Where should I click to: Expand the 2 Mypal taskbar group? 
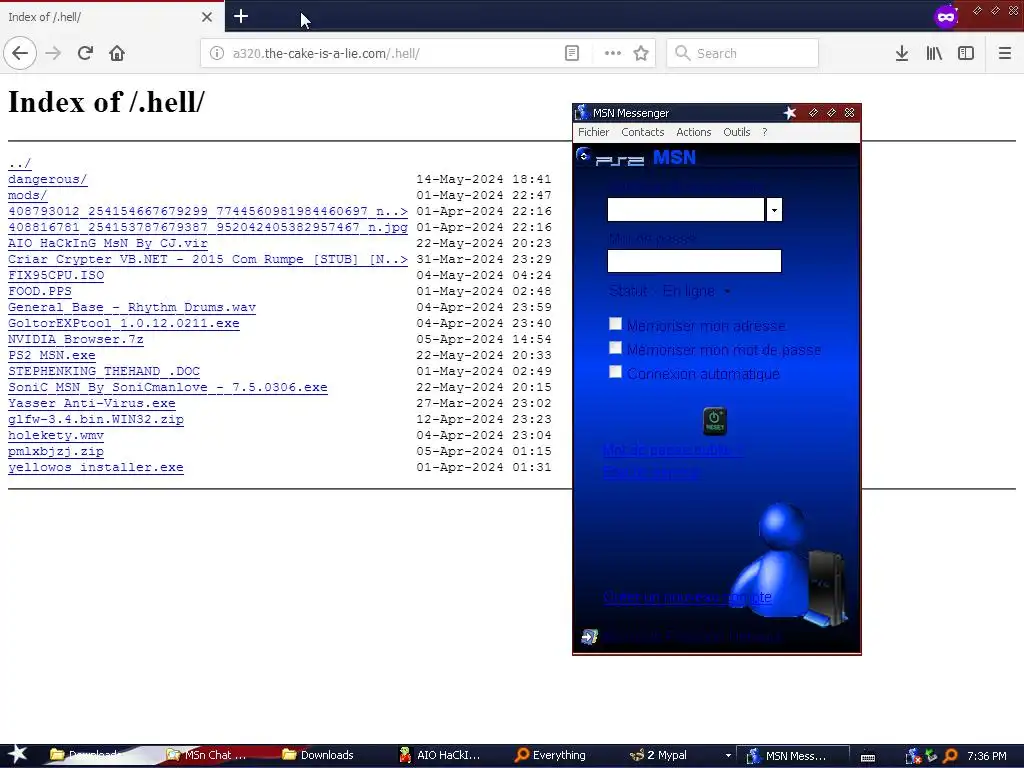(728, 756)
